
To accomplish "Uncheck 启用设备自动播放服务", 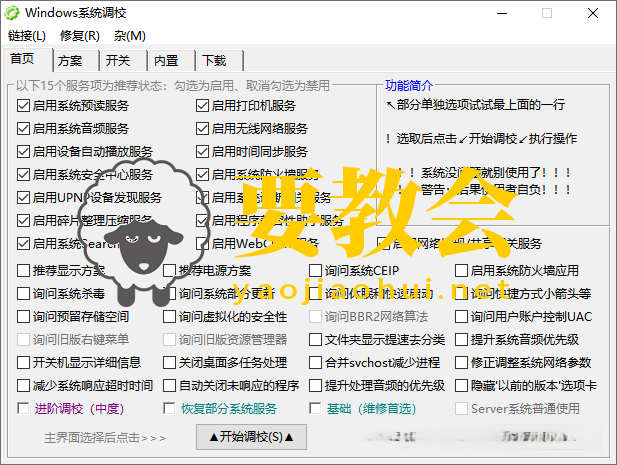I will (24, 151).
